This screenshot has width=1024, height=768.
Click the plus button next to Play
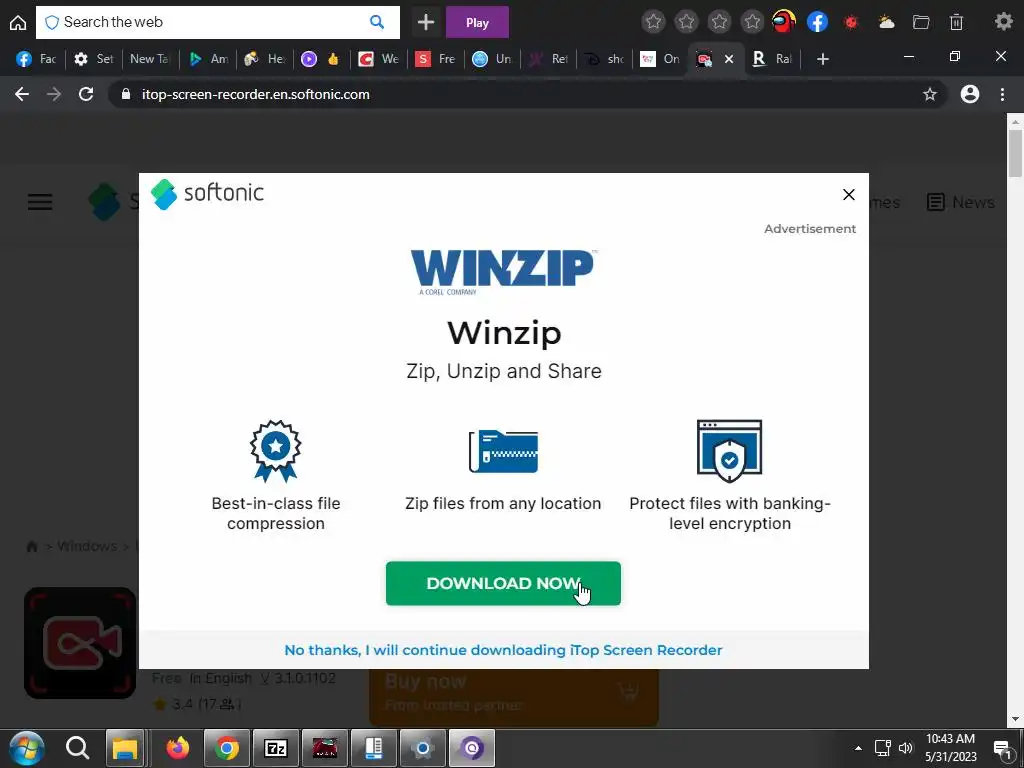pos(426,22)
